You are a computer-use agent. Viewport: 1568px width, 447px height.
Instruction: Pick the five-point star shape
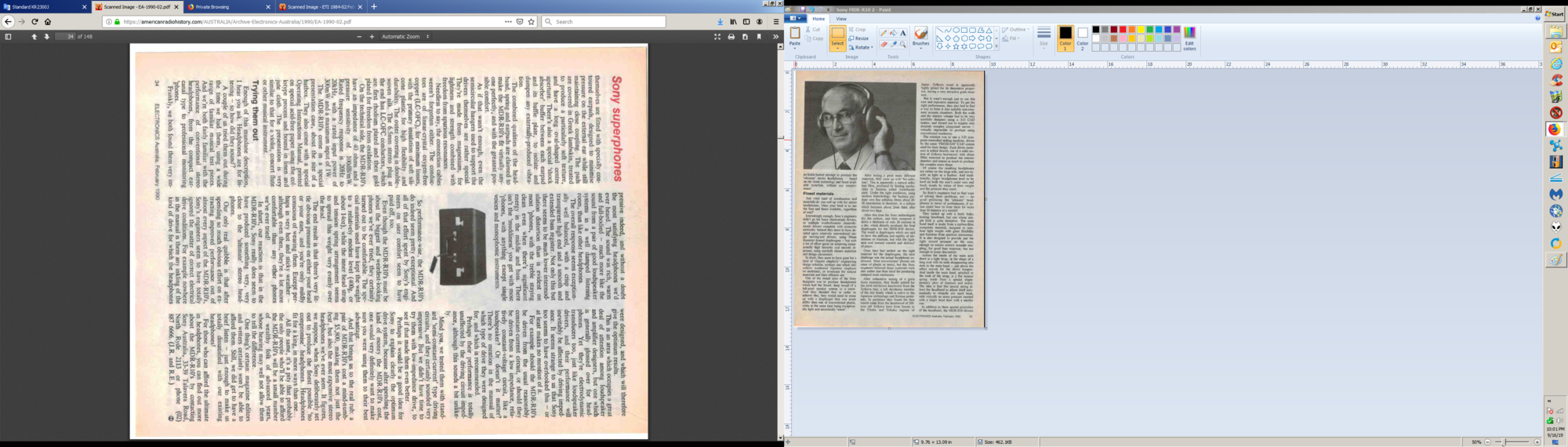pos(956,46)
